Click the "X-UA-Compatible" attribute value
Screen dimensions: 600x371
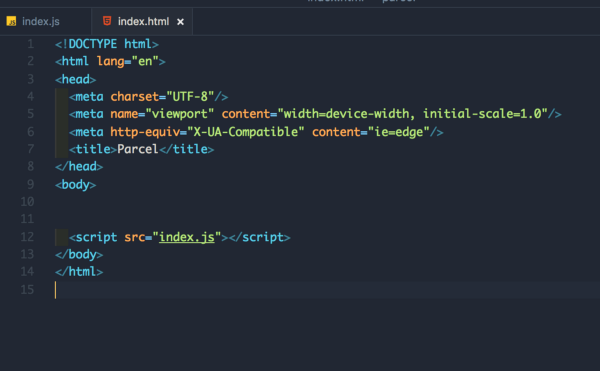(x=246, y=132)
